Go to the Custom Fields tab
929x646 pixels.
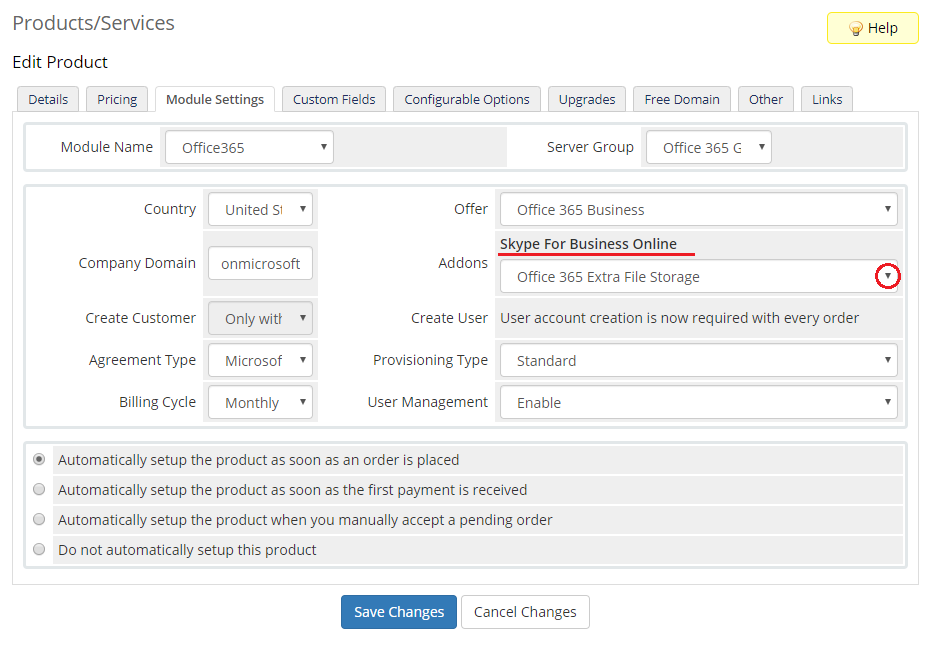pyautogui.click(x=334, y=99)
